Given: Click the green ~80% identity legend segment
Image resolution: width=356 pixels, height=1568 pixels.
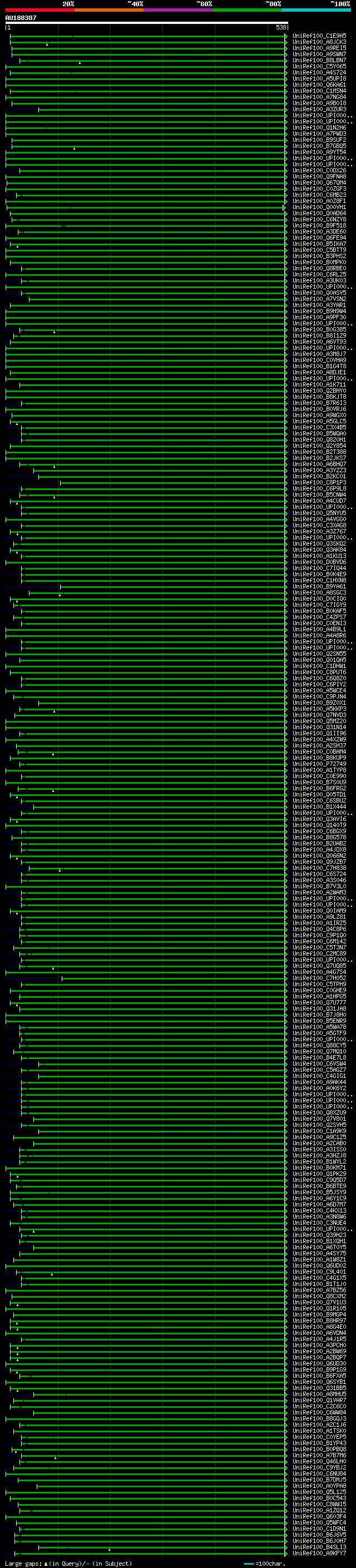Looking at the screenshot, I should coord(247,10).
